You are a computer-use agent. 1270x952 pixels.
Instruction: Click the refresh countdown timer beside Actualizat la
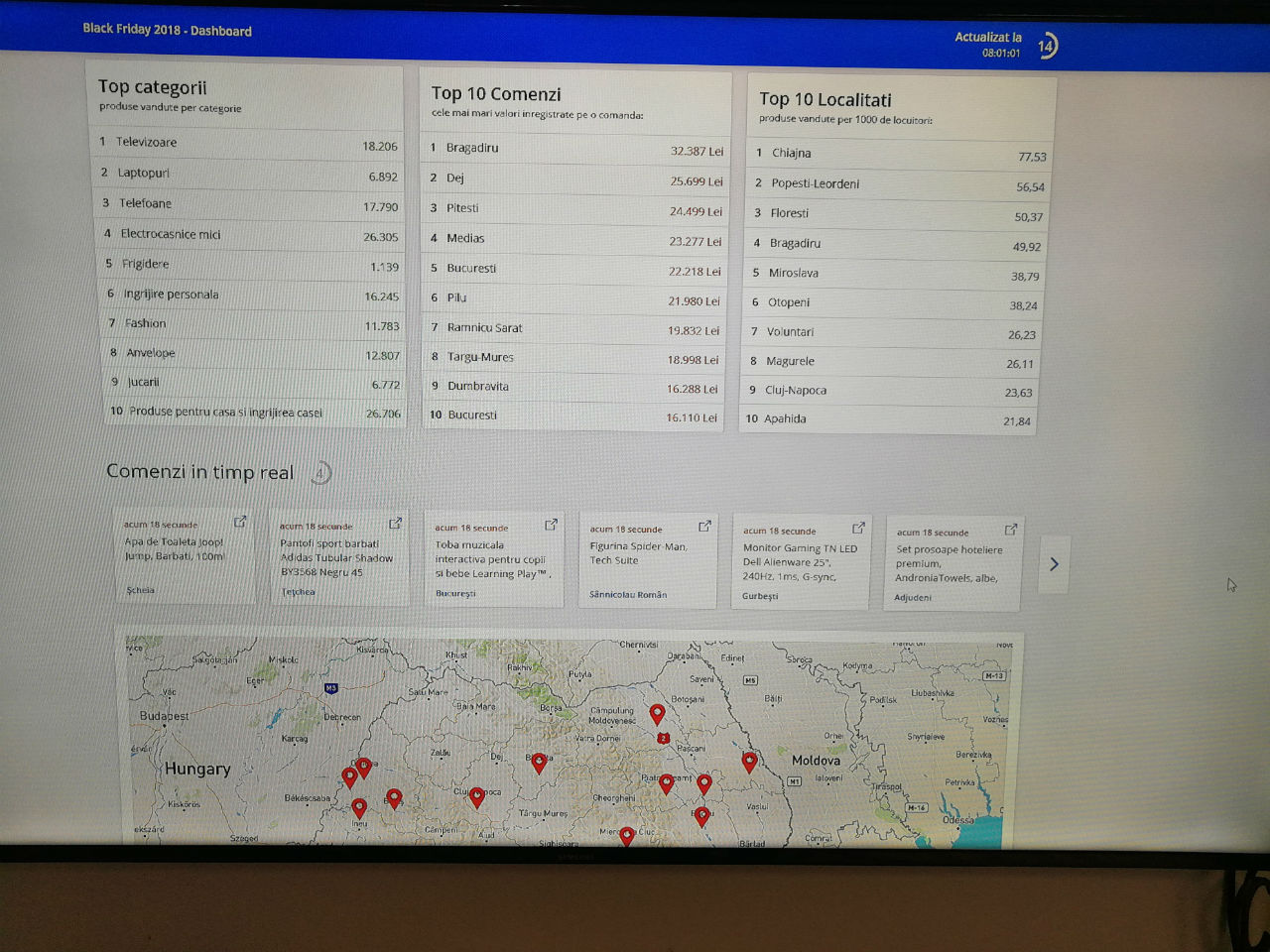(x=1047, y=46)
